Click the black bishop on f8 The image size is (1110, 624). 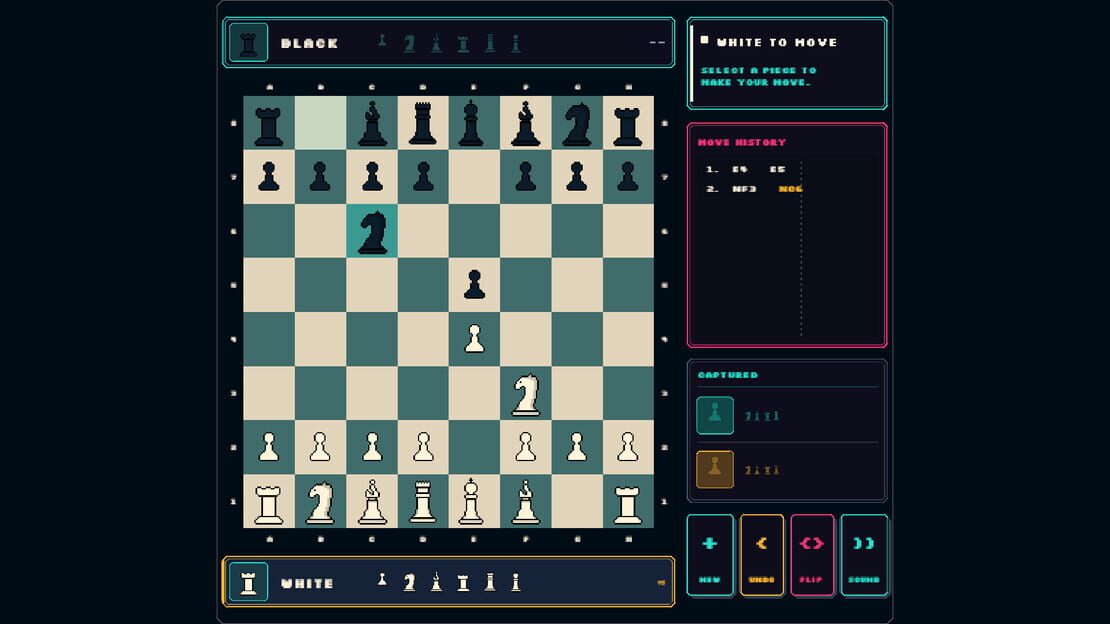point(525,123)
